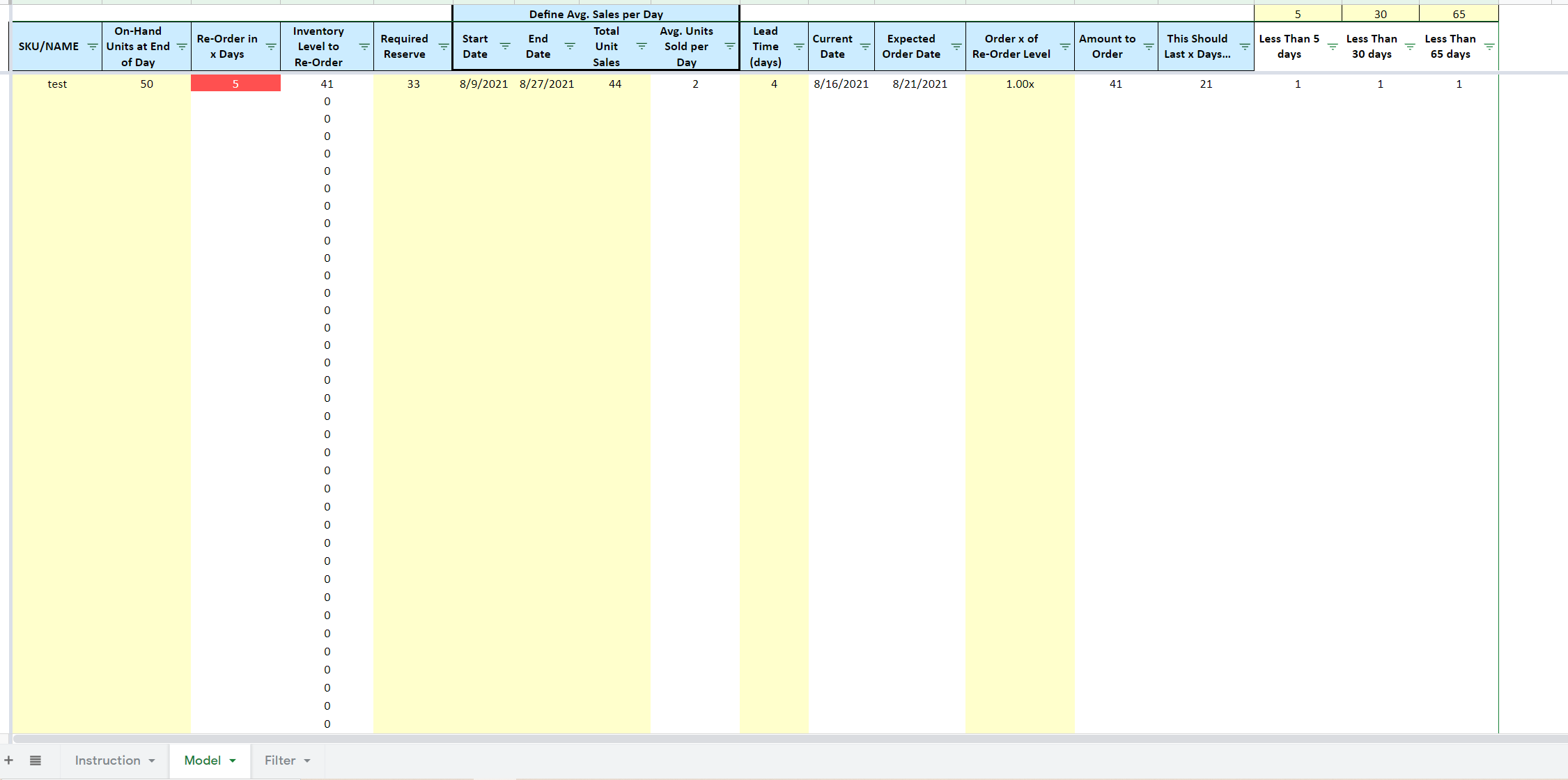Screen dimensions: 1568x780
Task: Switch to the Filter sheet
Action: tap(281, 760)
